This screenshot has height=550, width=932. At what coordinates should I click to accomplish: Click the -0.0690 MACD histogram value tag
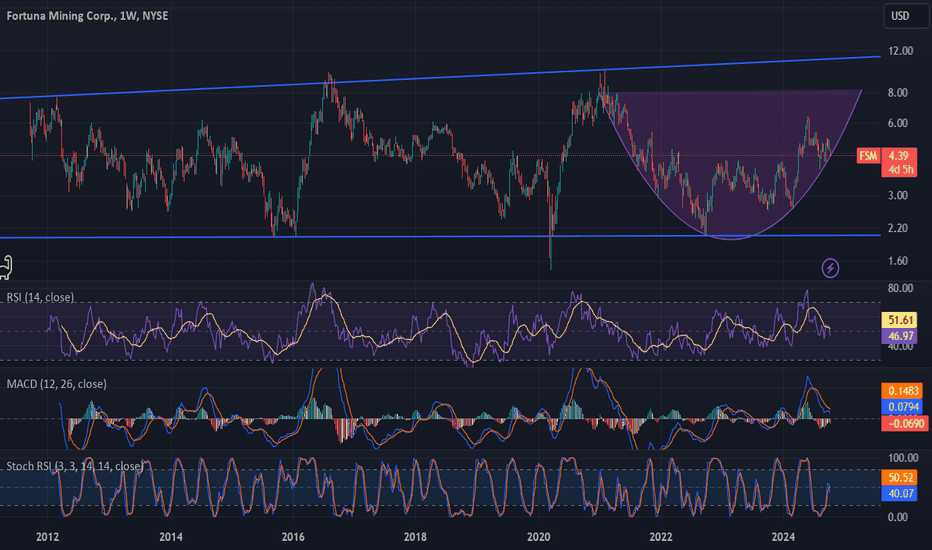[x=905, y=423]
